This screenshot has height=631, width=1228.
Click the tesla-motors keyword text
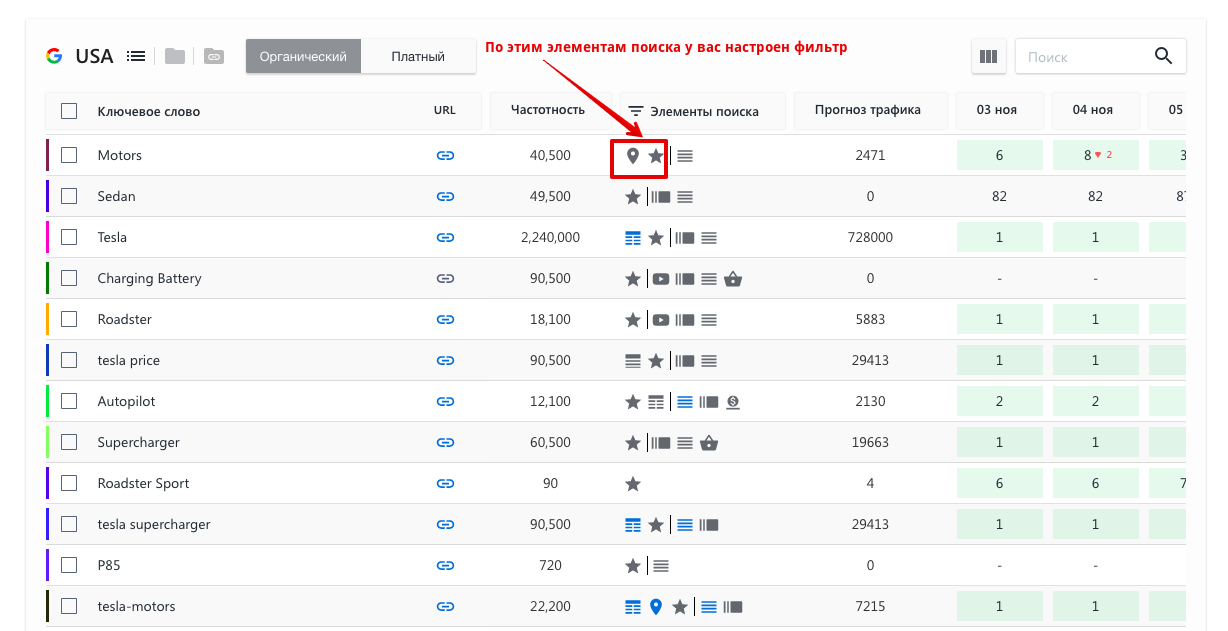coord(136,606)
